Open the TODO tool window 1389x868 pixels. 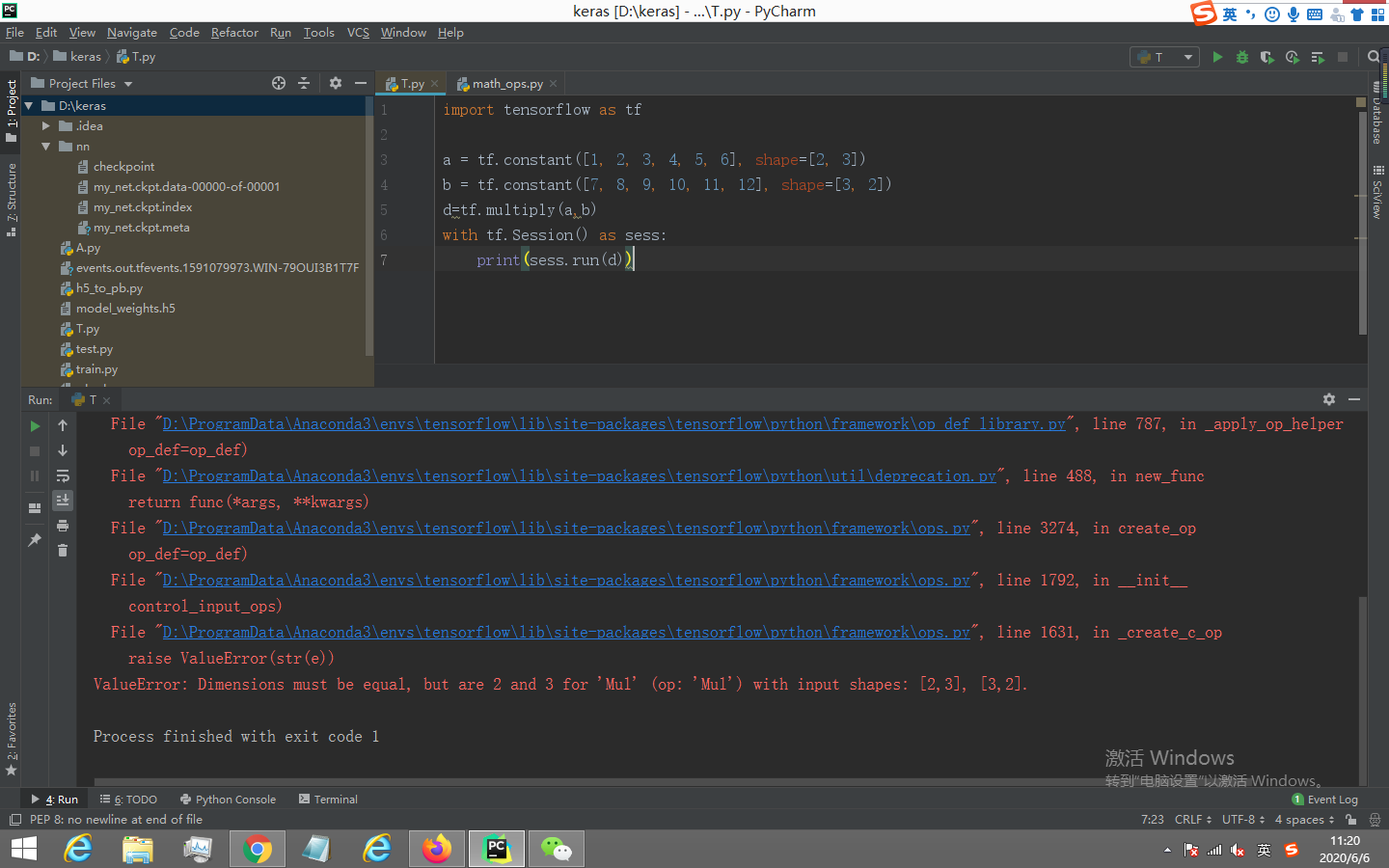128,799
